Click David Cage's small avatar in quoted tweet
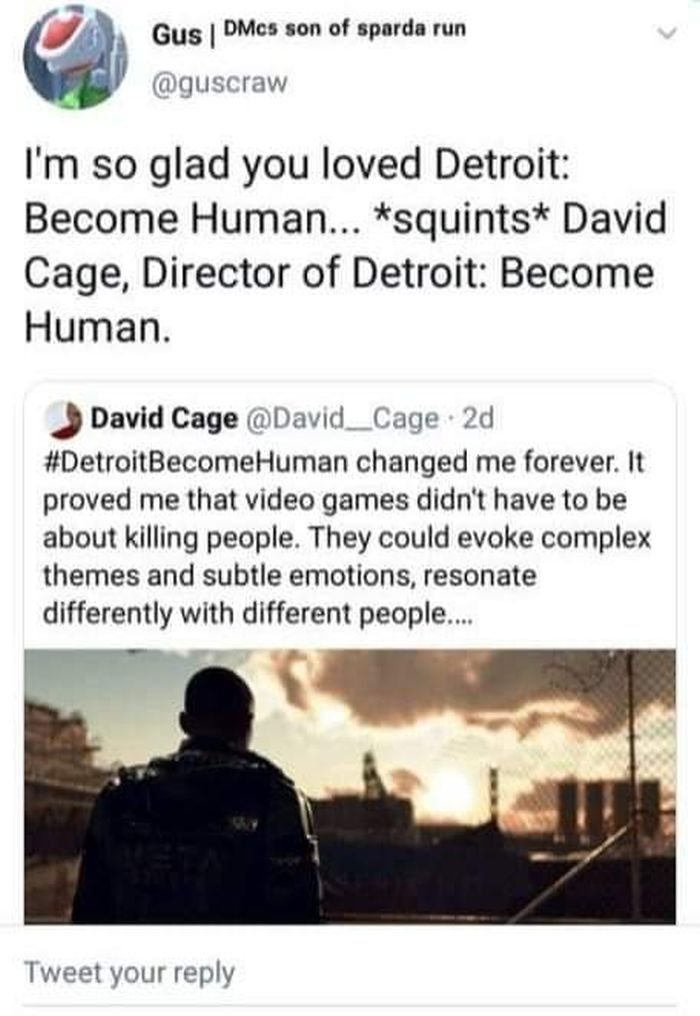 pyautogui.click(x=64, y=419)
